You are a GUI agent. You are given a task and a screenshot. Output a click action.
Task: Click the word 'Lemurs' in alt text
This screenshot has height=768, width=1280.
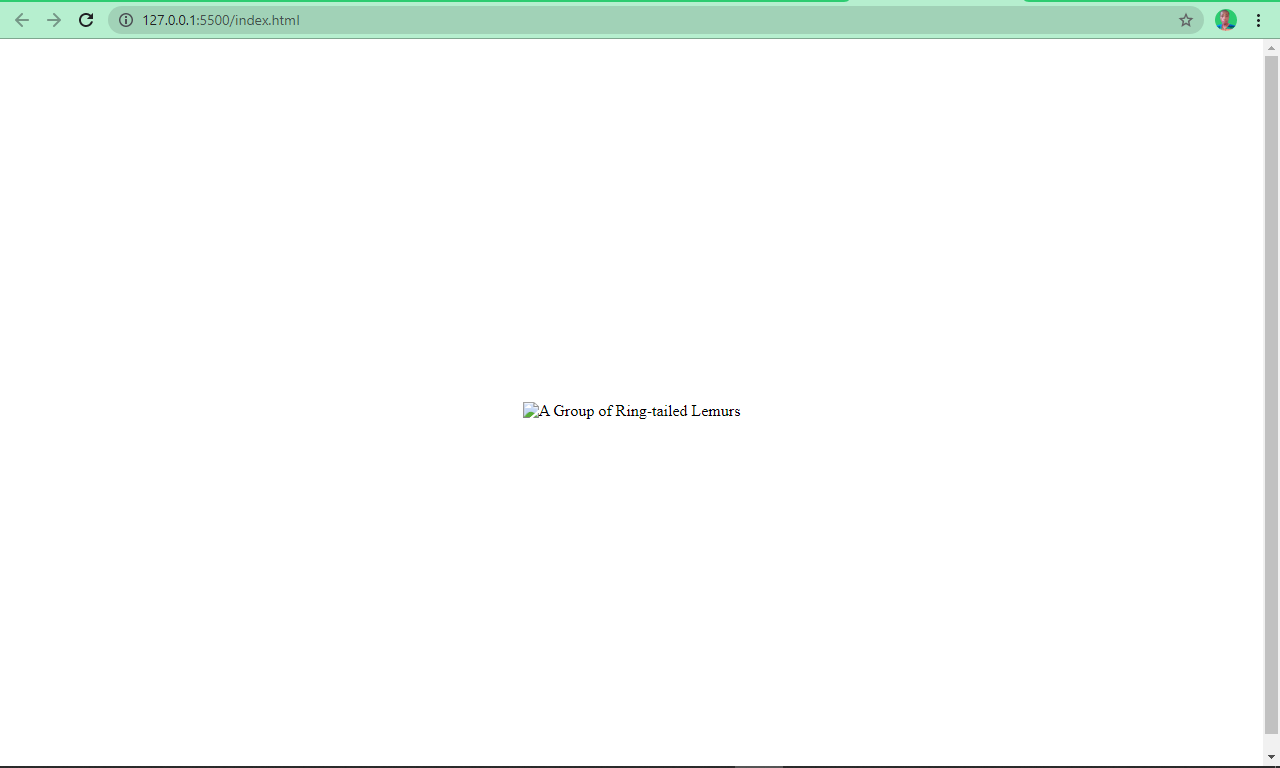715,411
